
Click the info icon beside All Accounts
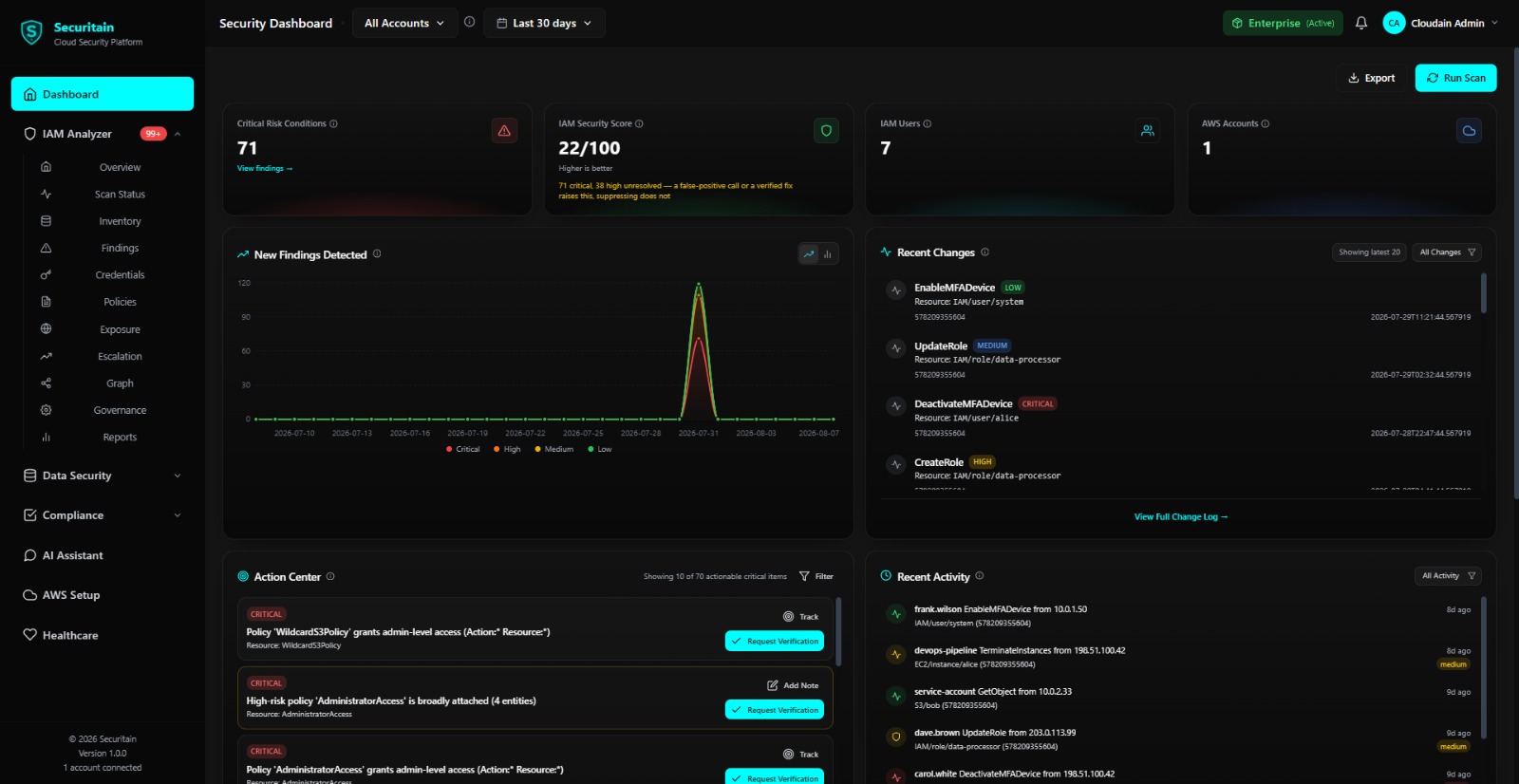tap(469, 22)
